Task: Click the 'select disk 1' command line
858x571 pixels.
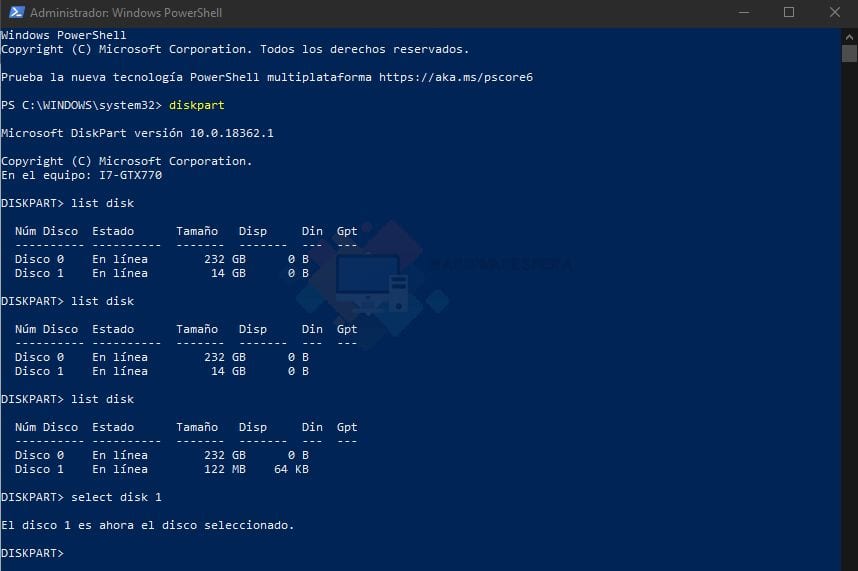Action: point(82,497)
